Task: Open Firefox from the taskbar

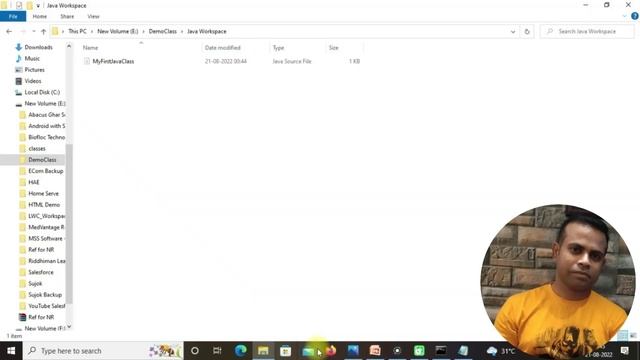Action: (x=331, y=351)
